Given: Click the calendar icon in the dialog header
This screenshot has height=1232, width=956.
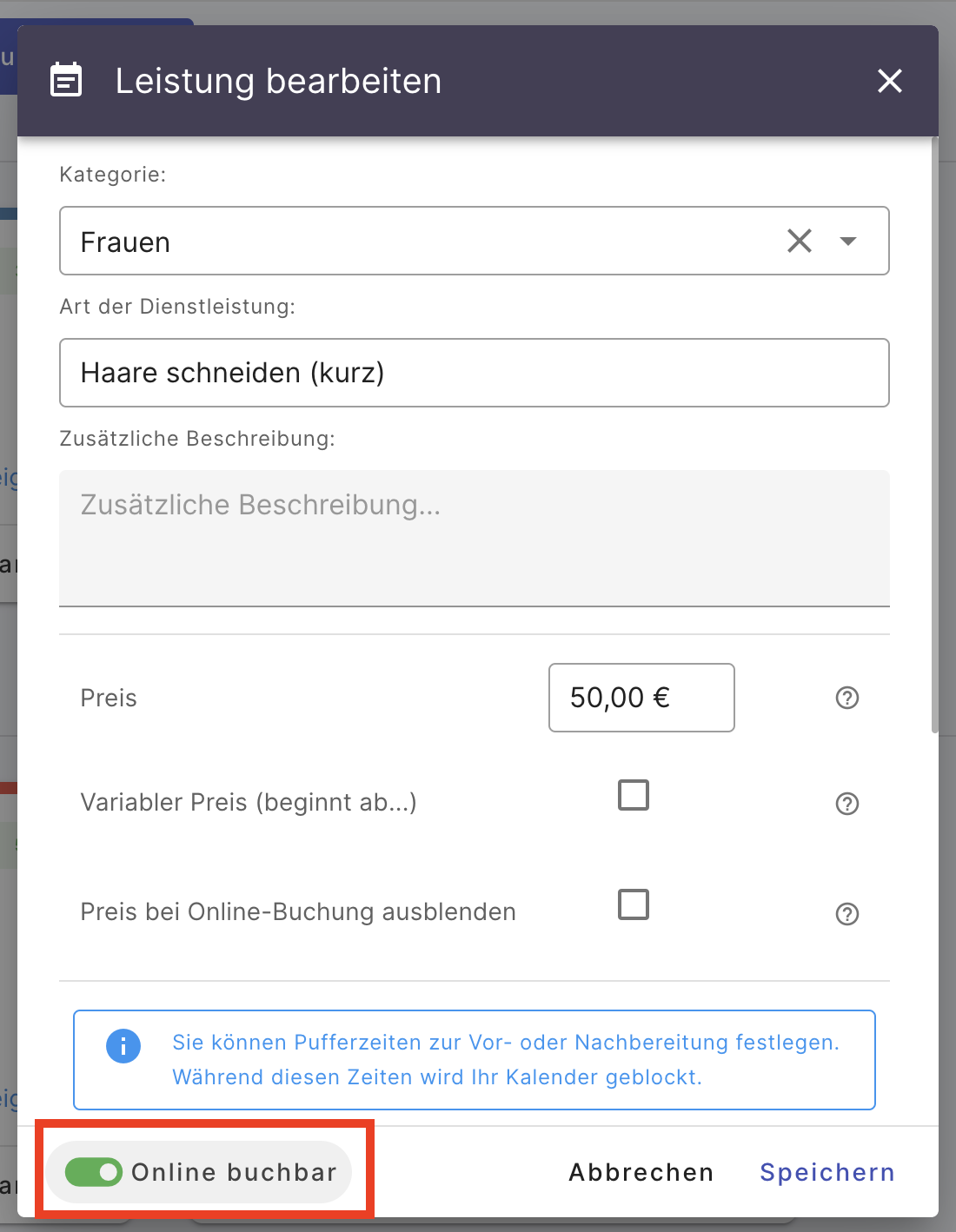Looking at the screenshot, I should pyautogui.click(x=67, y=79).
